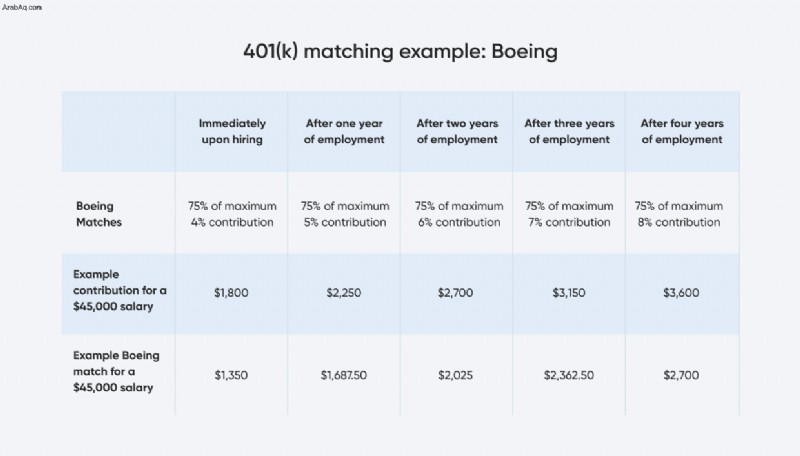Image resolution: width=800 pixels, height=456 pixels.
Task: Click the '75% of maximum 4% contribution' cell
Action: click(x=232, y=214)
